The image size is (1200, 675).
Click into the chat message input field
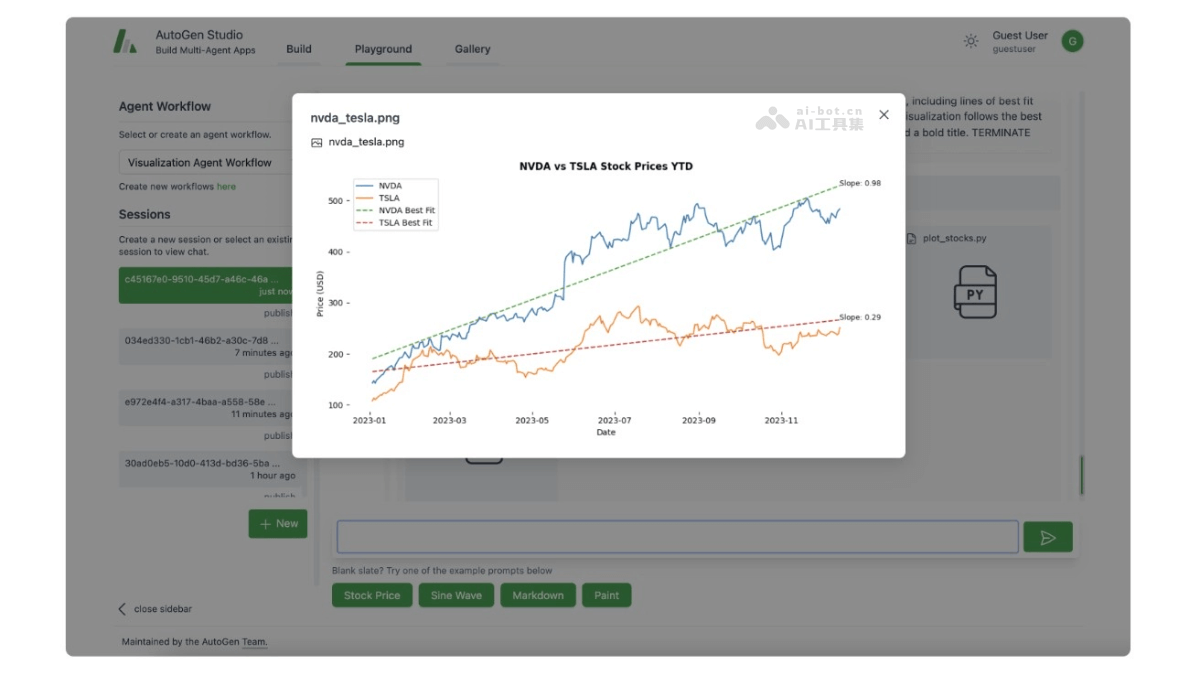[677, 537]
